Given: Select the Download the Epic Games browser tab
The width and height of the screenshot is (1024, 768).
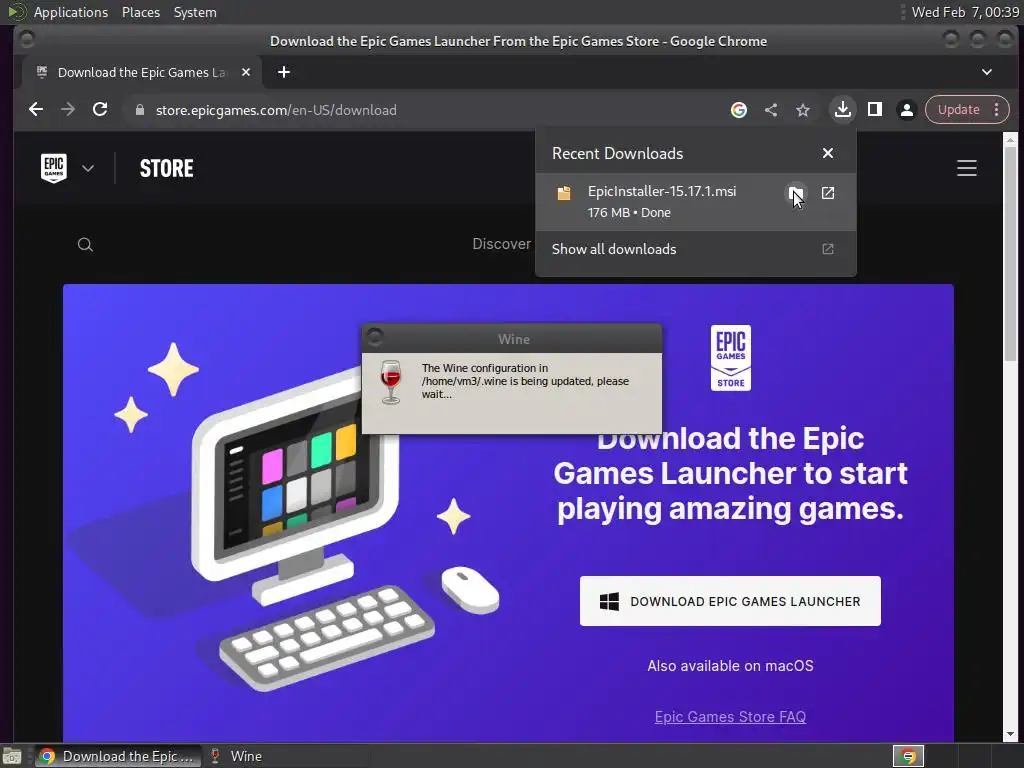Looking at the screenshot, I should pos(141,72).
